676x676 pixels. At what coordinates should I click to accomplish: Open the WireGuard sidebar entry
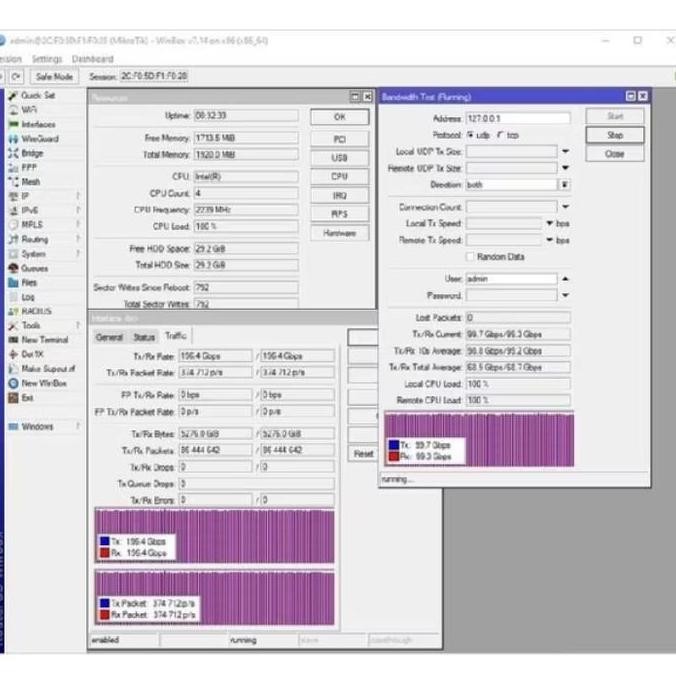[x=39, y=139]
